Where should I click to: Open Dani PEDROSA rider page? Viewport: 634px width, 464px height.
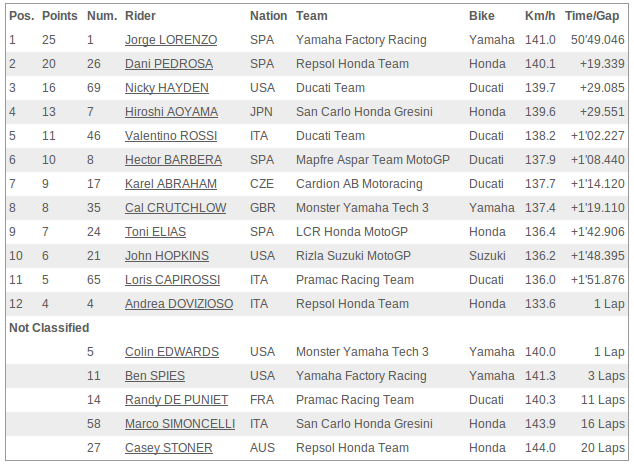169,64
